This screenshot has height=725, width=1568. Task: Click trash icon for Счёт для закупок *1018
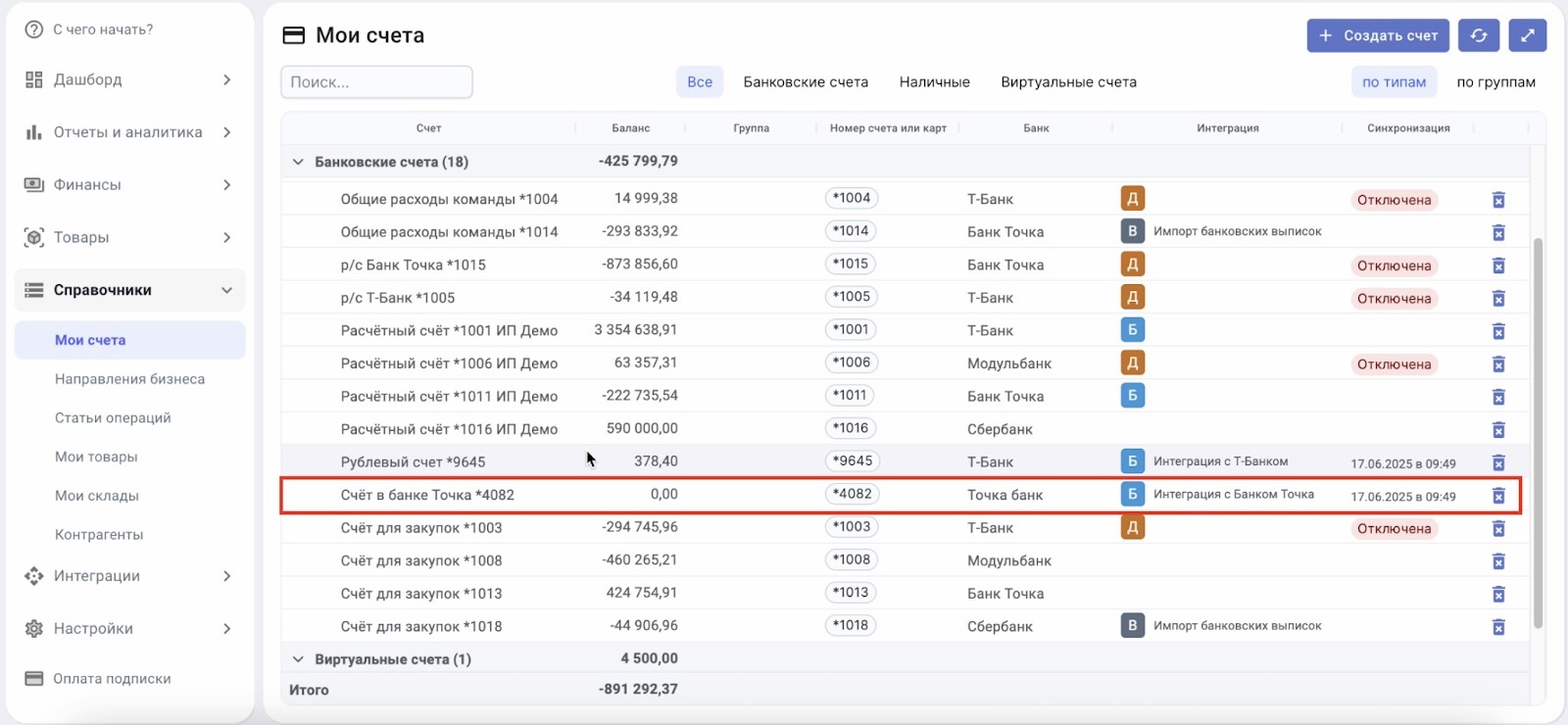[1498, 627]
